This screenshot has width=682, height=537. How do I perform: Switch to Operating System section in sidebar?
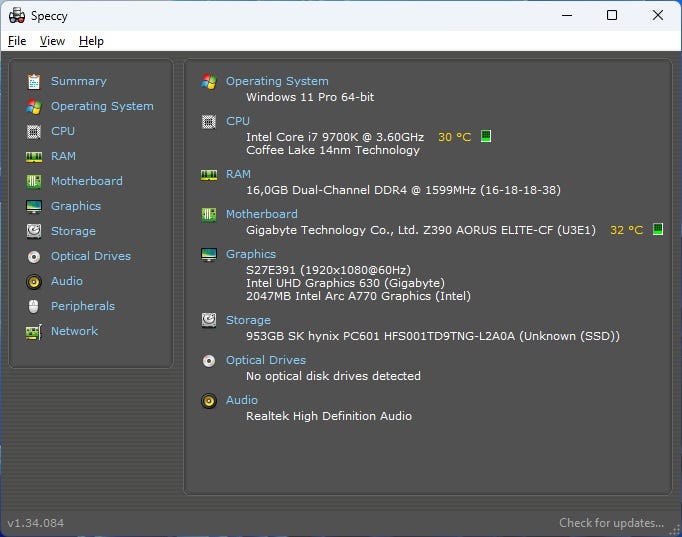[102, 107]
